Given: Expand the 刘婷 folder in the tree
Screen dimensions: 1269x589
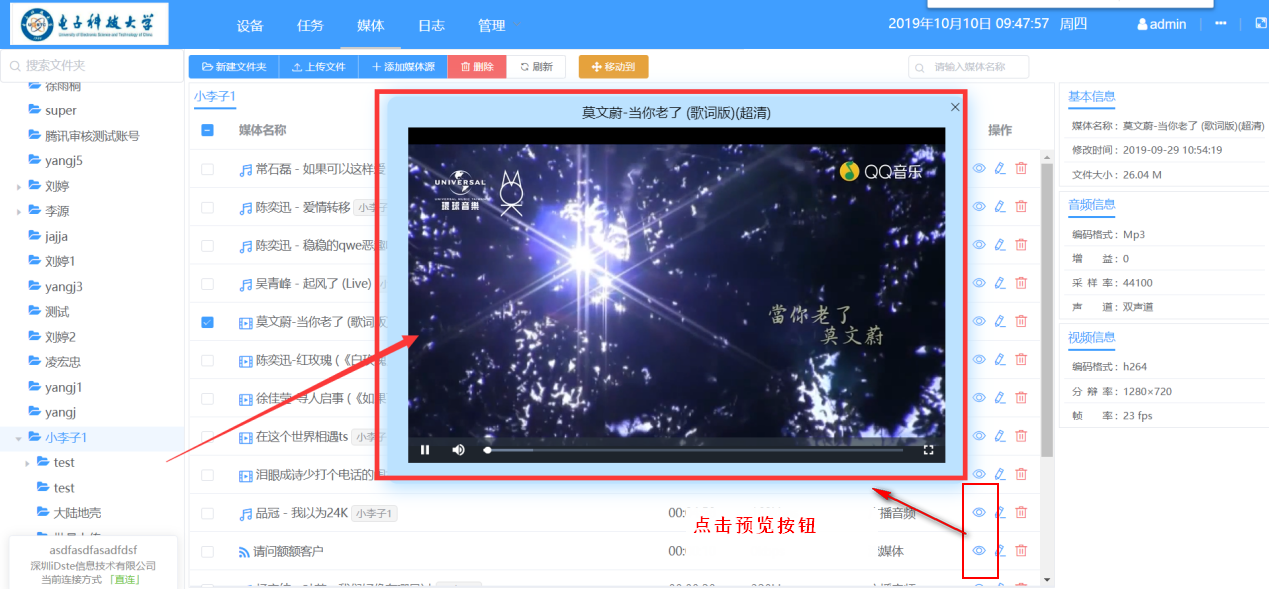Looking at the screenshot, I should coord(19,187).
